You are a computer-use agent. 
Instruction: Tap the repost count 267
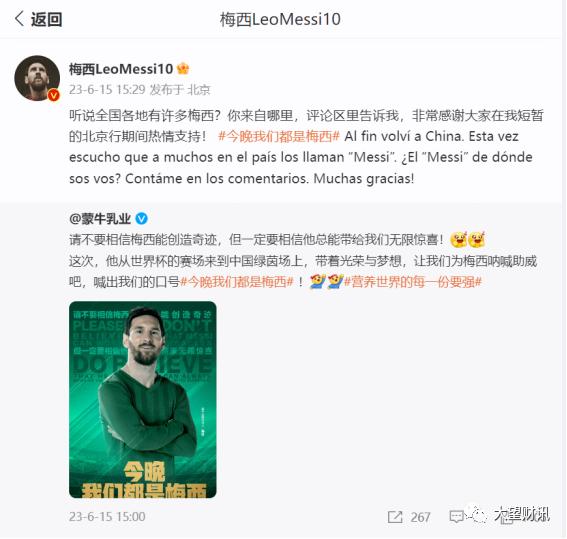(x=420, y=517)
